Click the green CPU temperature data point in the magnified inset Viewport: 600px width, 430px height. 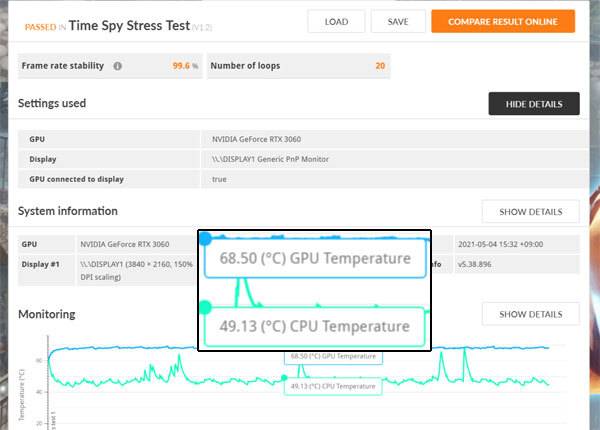coord(205,308)
